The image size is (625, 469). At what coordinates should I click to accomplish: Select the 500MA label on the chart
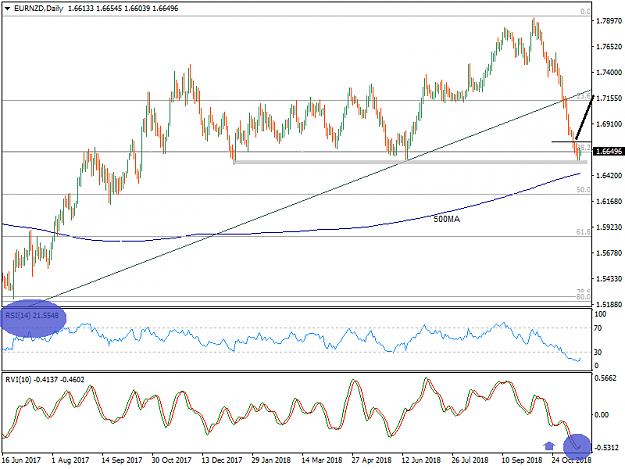446,219
